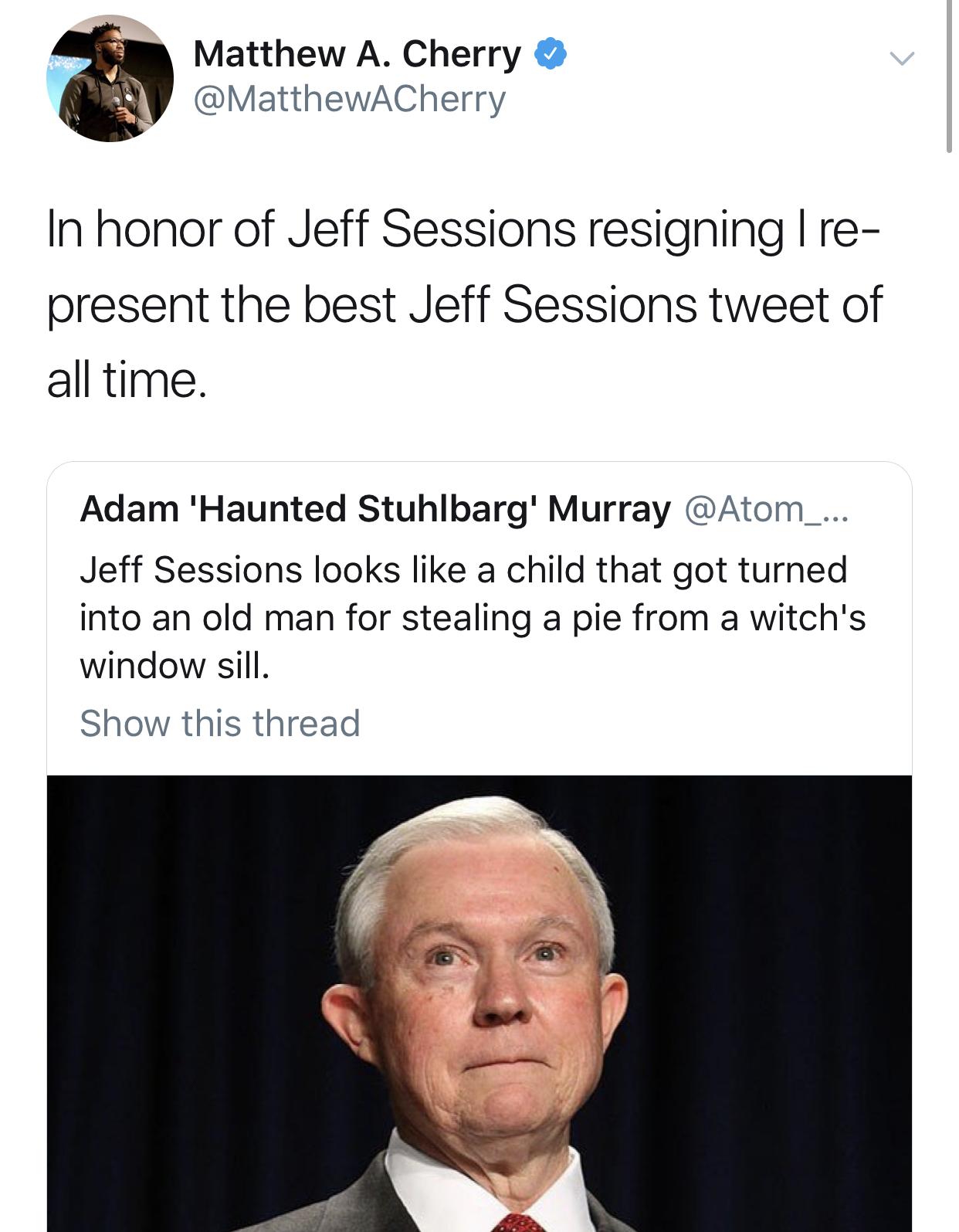Click the white shirt collar in the photo
The height and width of the screenshot is (1232, 959).
(x=432, y=1190)
